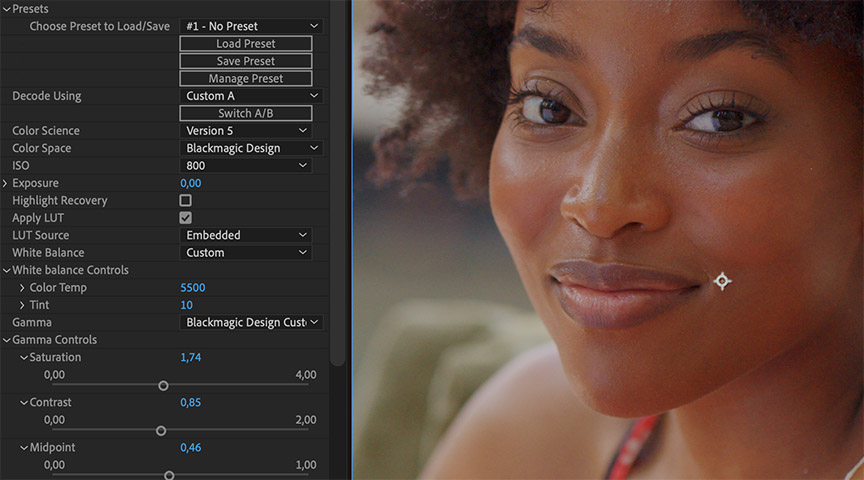Click the Switch A/B button
The height and width of the screenshot is (480, 864).
246,114
